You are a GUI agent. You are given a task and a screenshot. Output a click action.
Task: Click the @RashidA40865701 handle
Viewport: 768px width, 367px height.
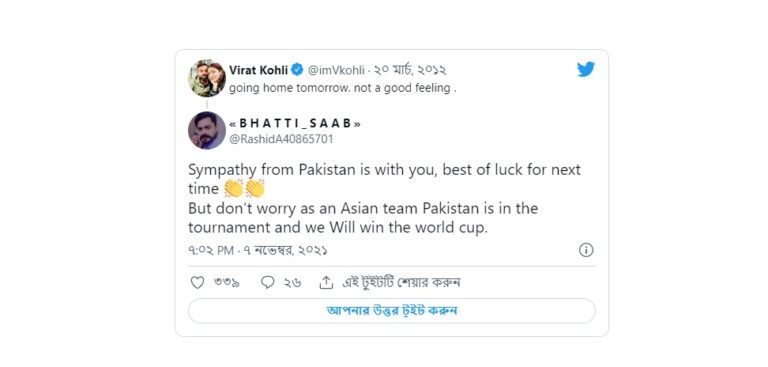pyautogui.click(x=281, y=139)
